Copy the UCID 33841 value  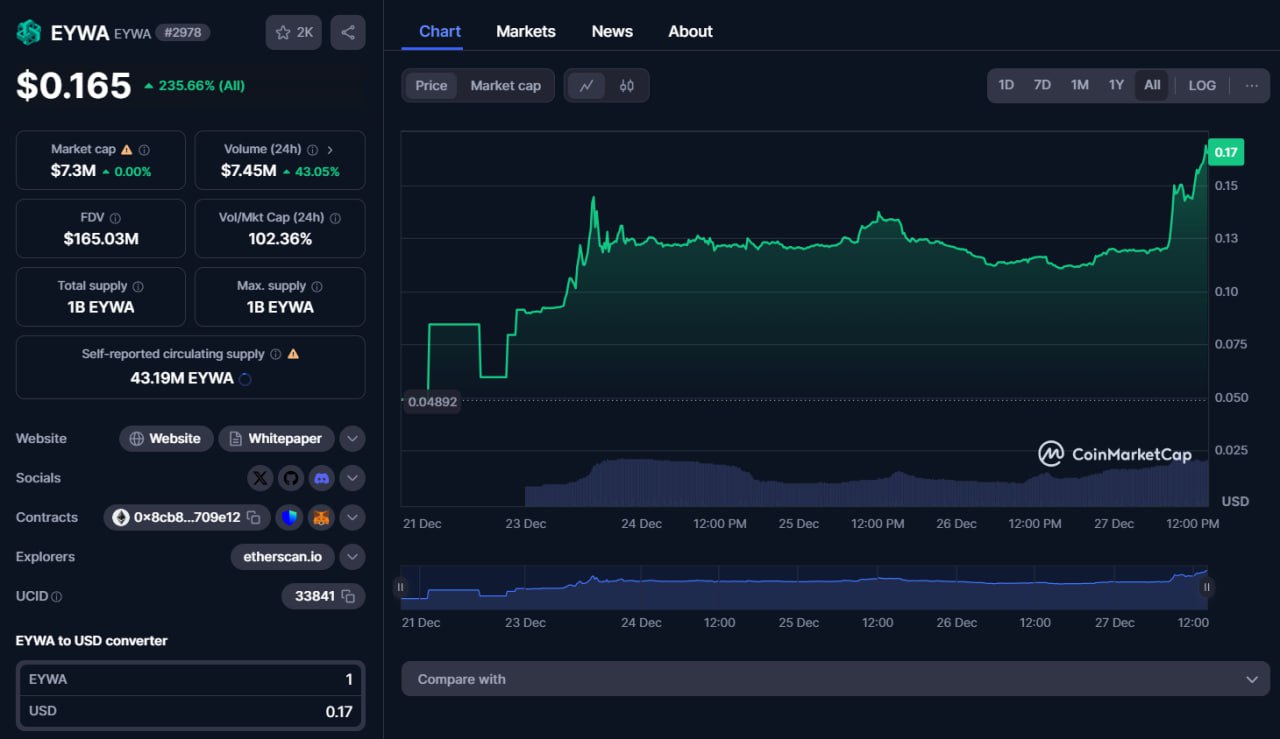point(347,596)
